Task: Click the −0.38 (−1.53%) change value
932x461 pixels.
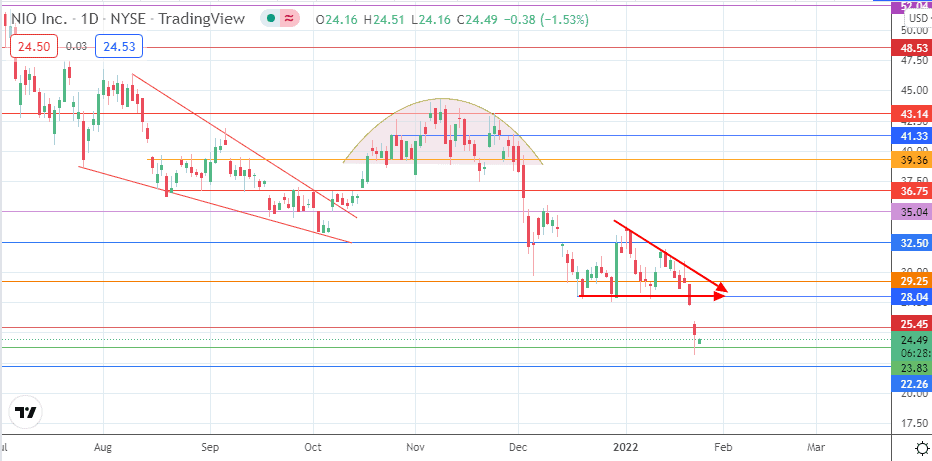Action: point(546,20)
